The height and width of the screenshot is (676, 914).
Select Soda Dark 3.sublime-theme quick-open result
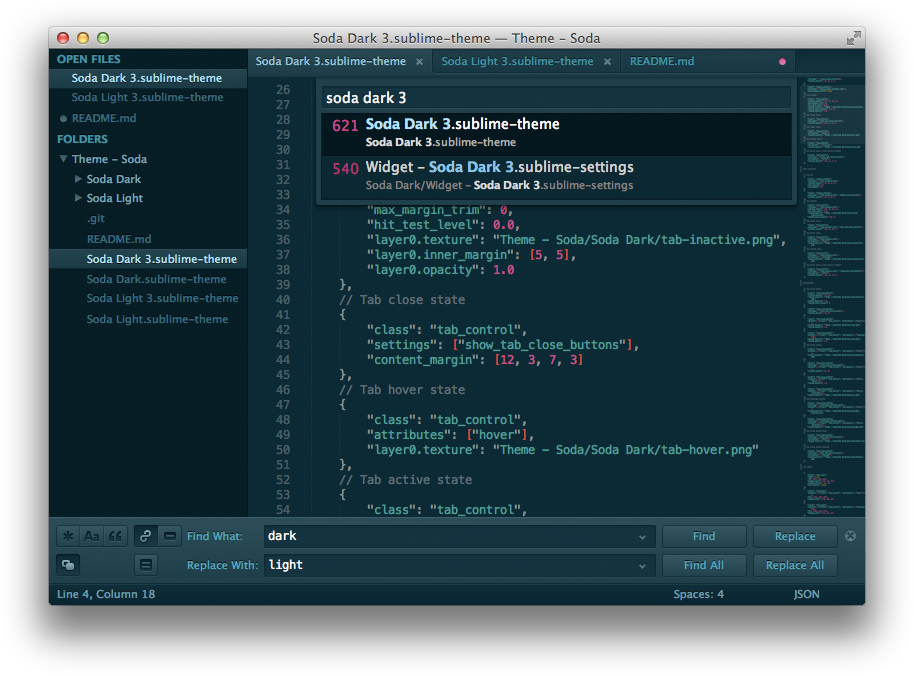[x=557, y=133]
